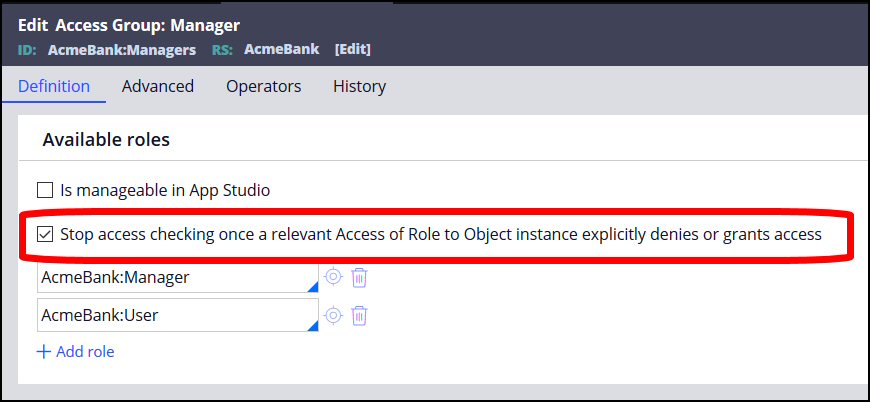Go to the Operators tab

pyautogui.click(x=263, y=86)
